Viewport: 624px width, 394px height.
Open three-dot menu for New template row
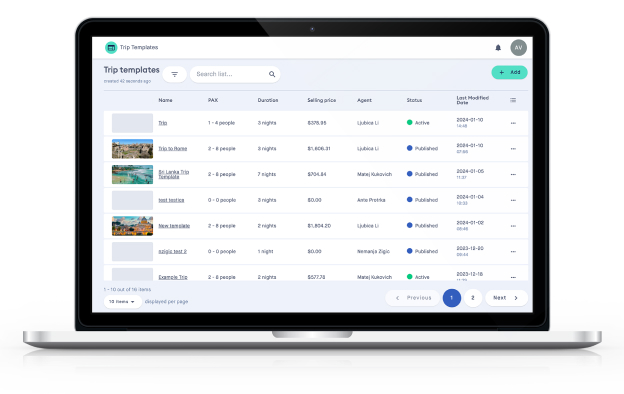513,226
